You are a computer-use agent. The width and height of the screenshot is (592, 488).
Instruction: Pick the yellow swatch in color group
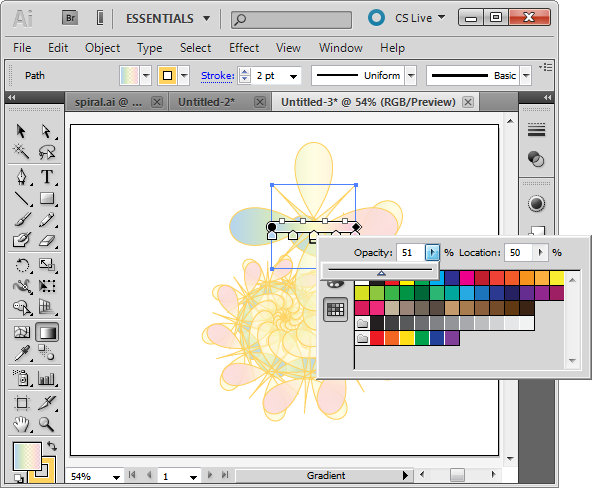pos(407,338)
